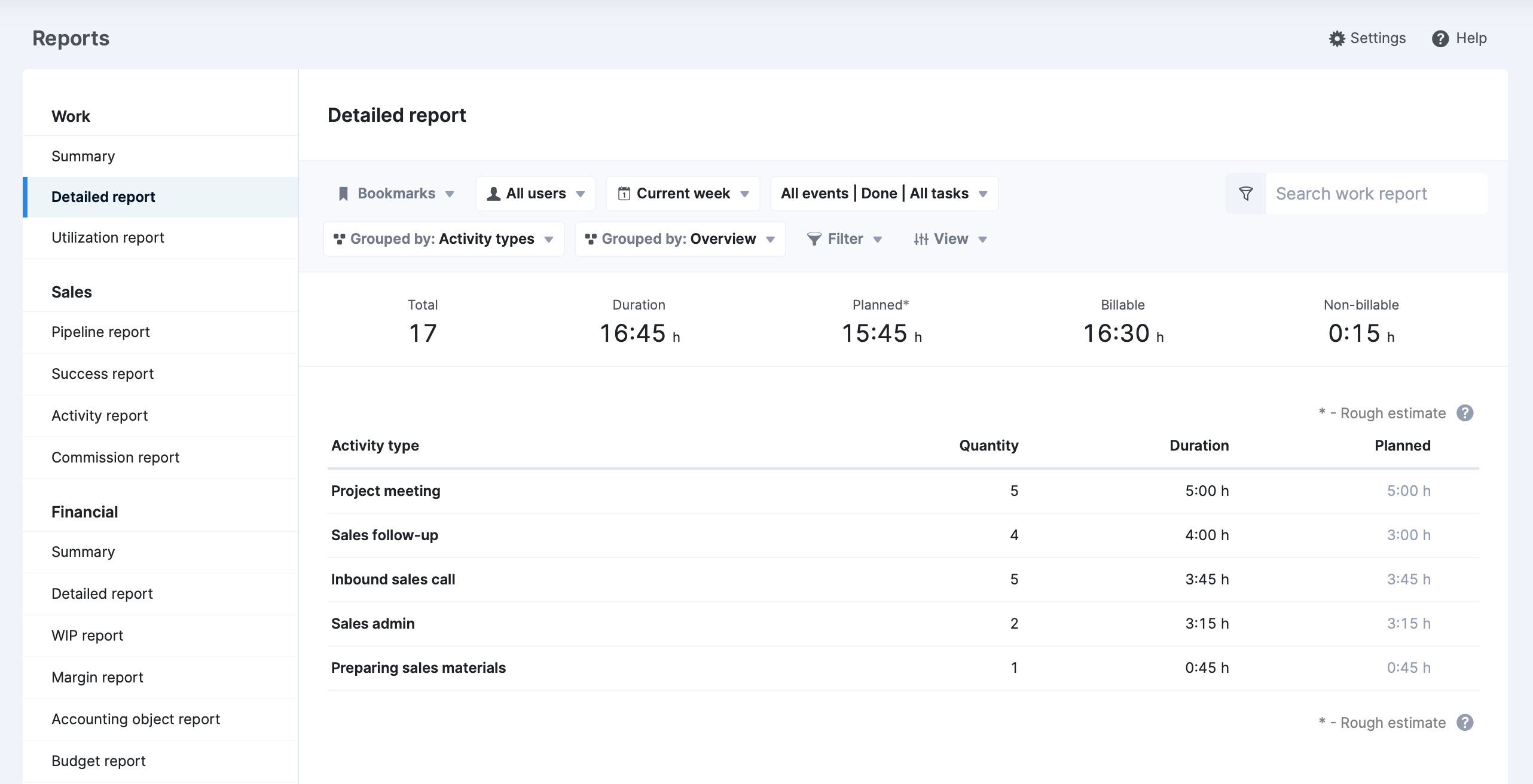1533x784 pixels.
Task: Click the Planned 15:45 h summary
Action: (881, 333)
